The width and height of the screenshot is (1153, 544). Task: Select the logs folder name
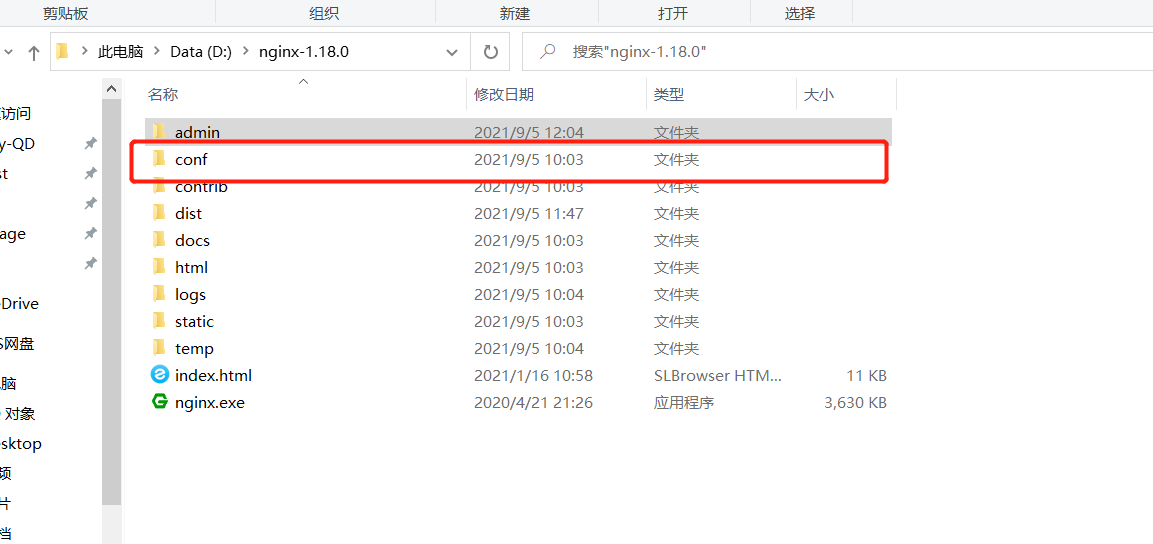pos(190,295)
